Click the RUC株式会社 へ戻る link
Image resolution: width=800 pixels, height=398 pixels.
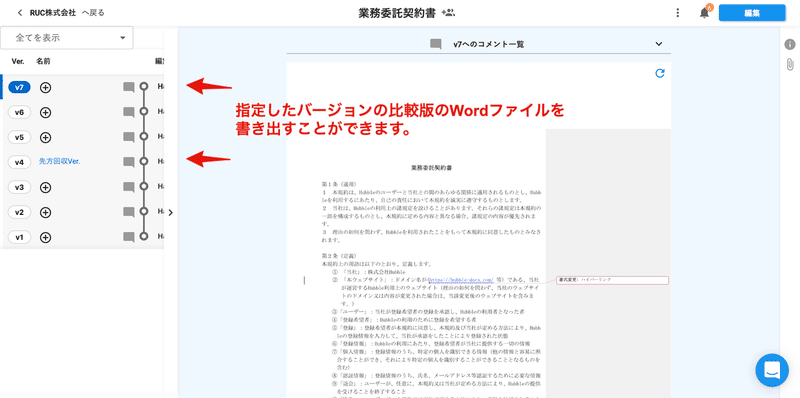(x=67, y=13)
